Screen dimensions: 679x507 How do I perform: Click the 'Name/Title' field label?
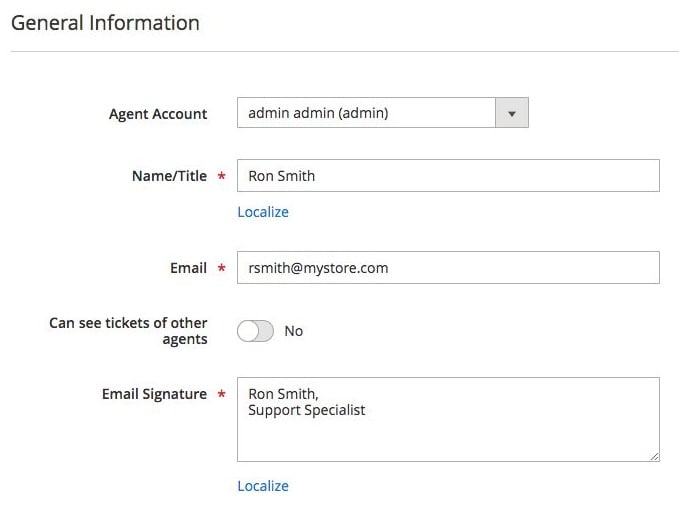(169, 176)
